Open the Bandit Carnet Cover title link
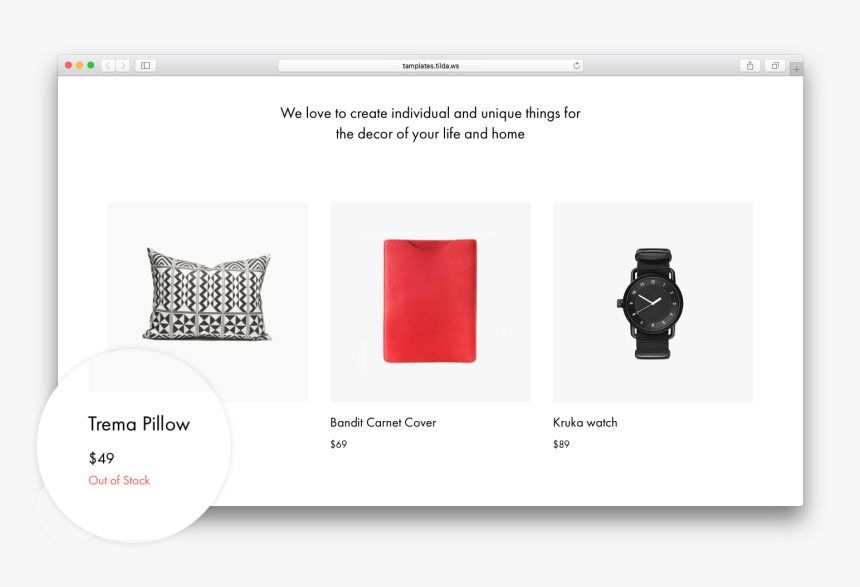Image resolution: width=860 pixels, height=587 pixels. click(383, 422)
